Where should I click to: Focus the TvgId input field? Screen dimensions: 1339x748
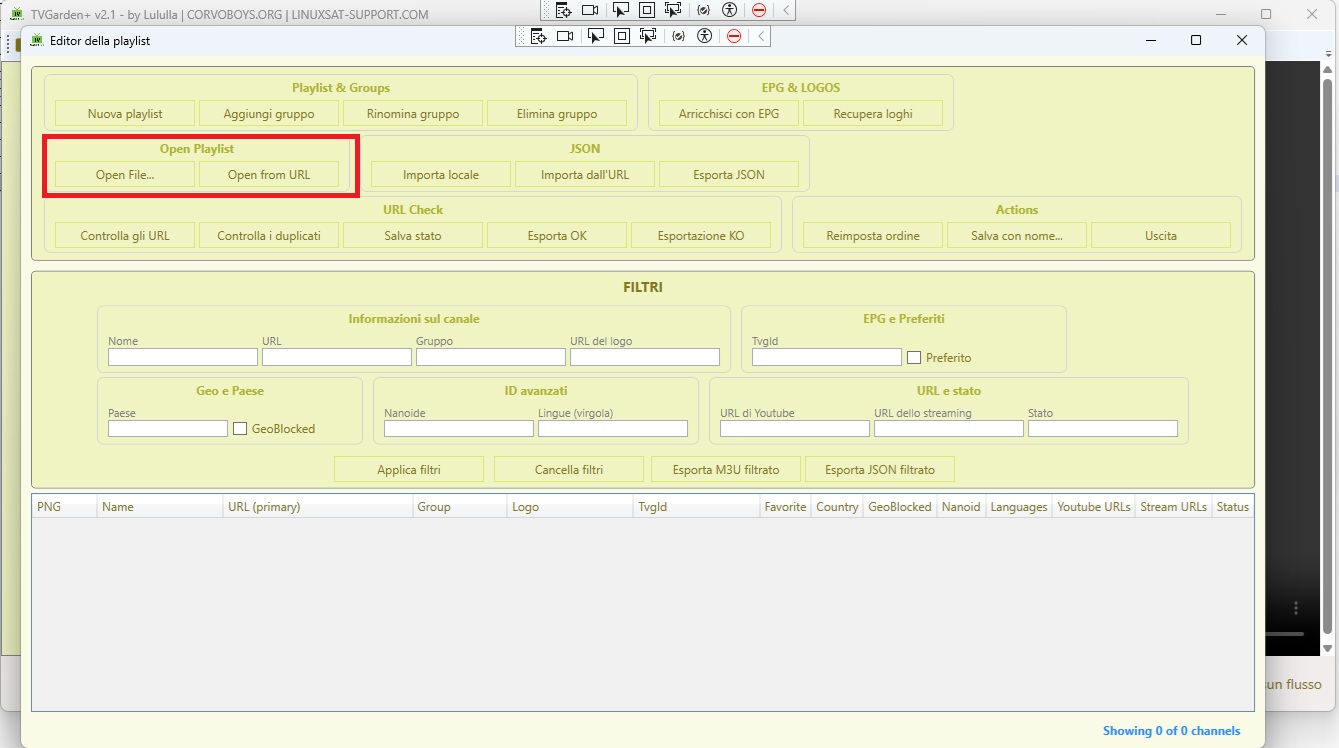827,357
